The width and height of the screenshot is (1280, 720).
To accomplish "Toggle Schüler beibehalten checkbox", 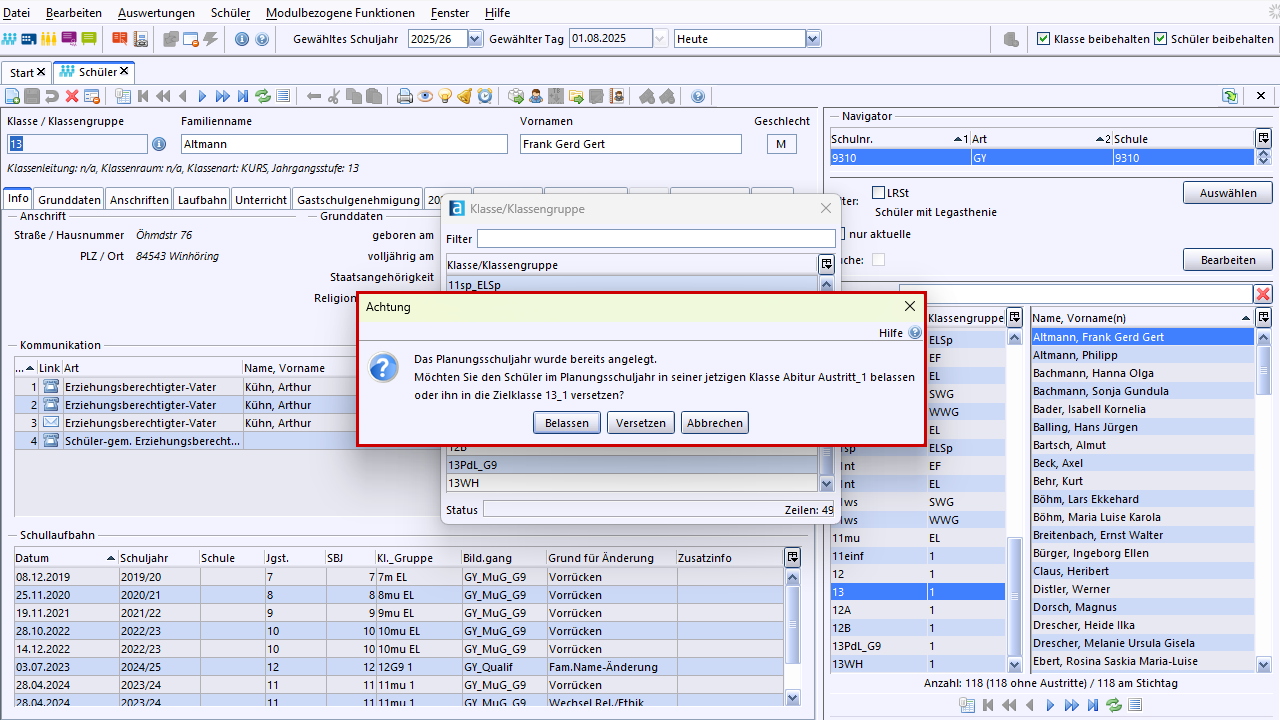I will coord(1161,39).
